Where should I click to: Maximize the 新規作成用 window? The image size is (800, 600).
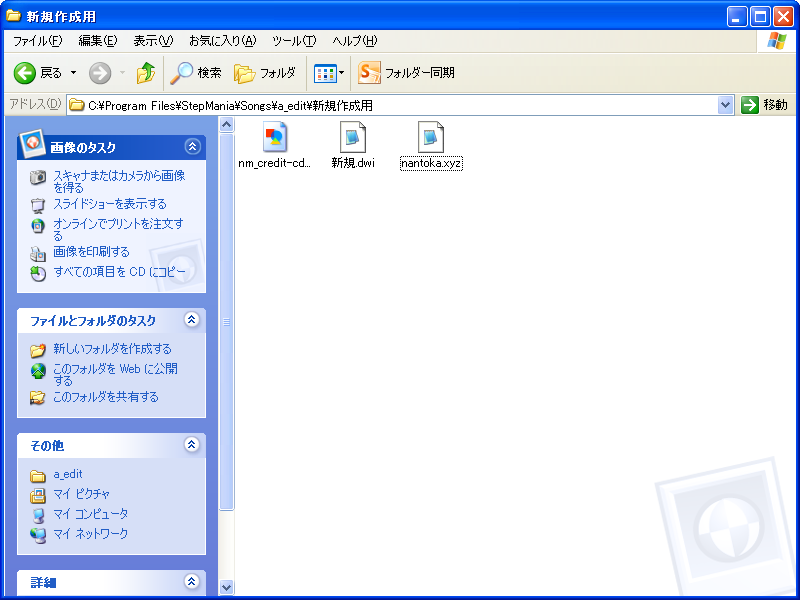[760, 17]
